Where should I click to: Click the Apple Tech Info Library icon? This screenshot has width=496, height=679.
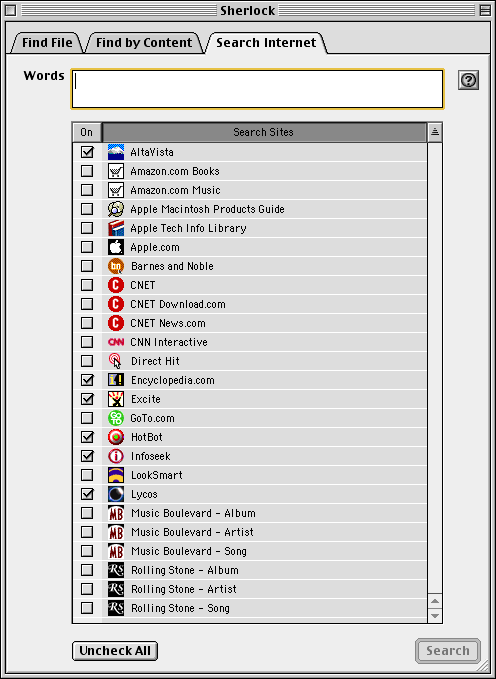116,228
